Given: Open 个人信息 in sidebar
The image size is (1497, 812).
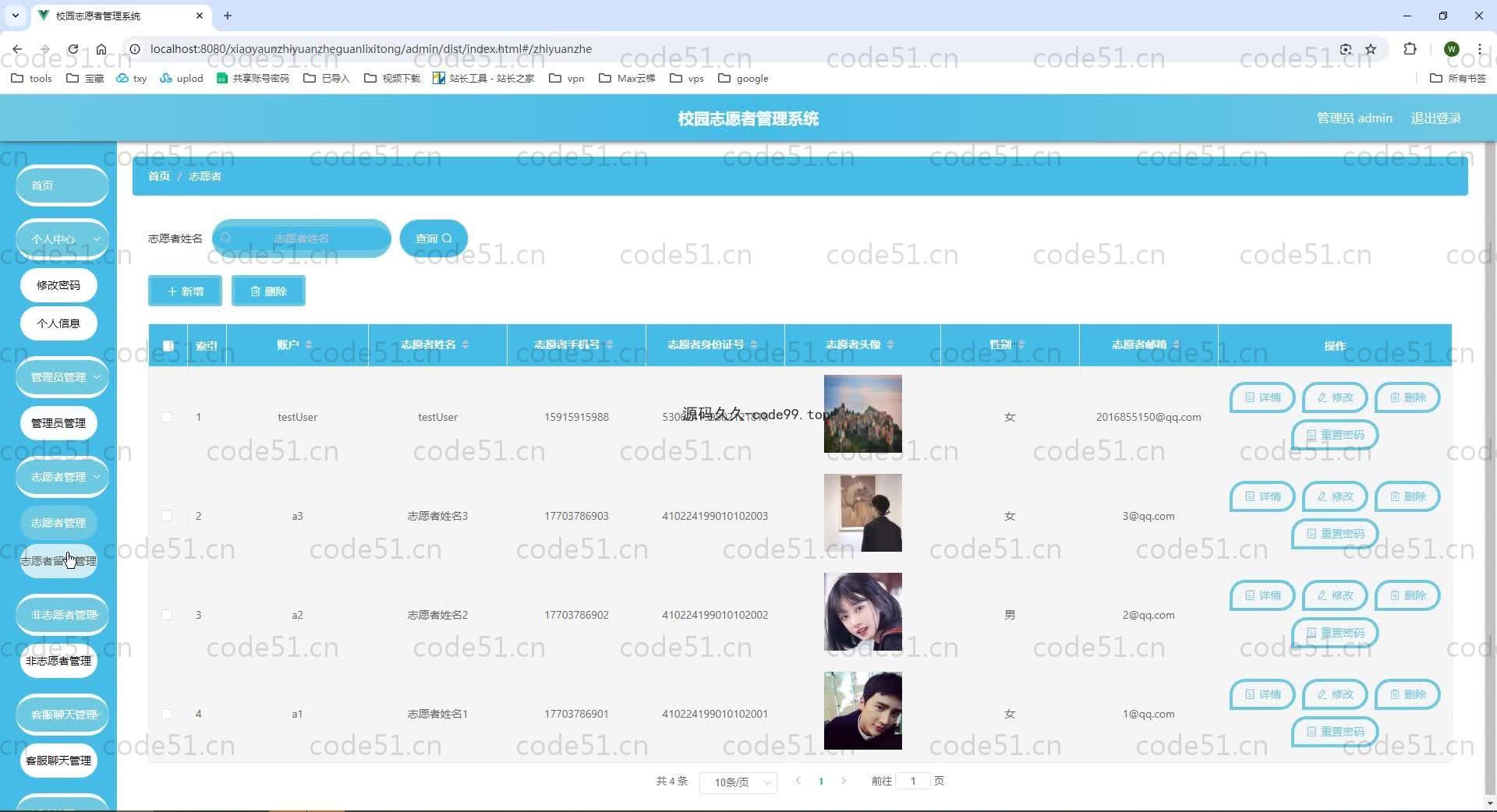Looking at the screenshot, I should coord(58,323).
